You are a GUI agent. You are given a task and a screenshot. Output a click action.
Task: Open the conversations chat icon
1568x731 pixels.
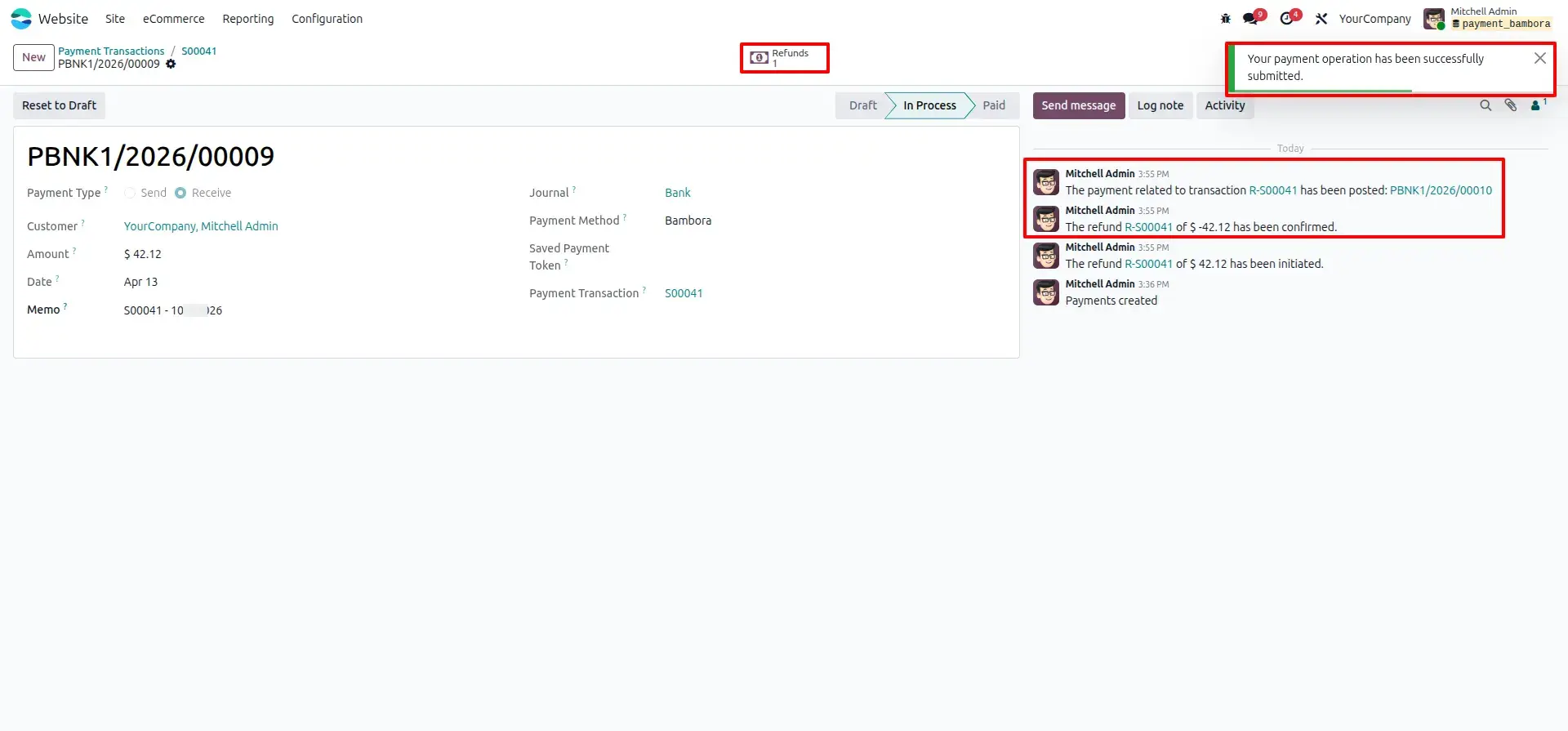click(1250, 19)
